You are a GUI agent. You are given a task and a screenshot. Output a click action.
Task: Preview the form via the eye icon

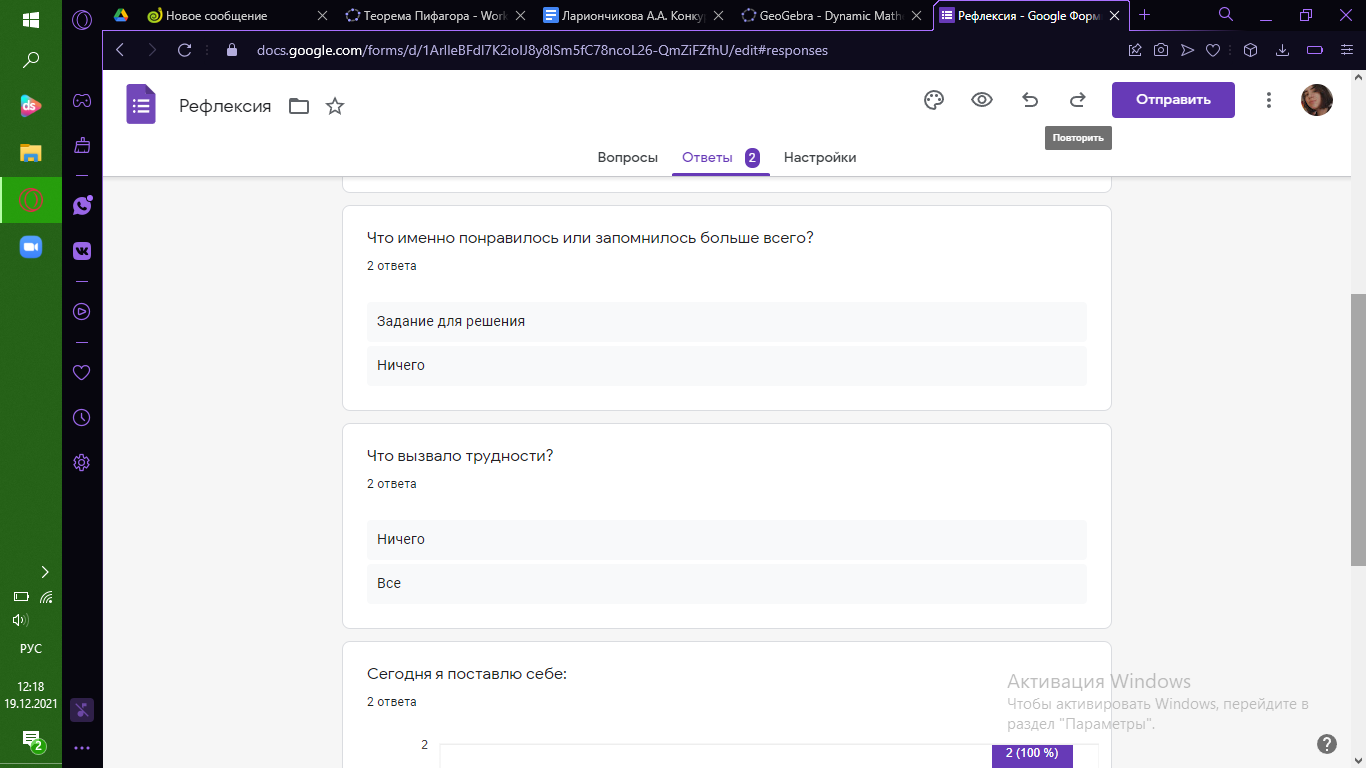[982, 100]
